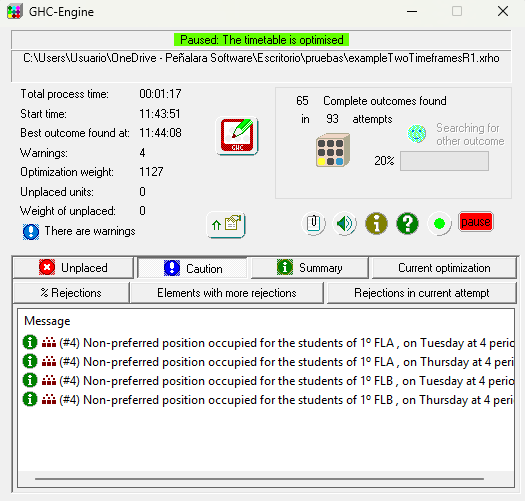The image size is (525, 501).
Task: Click the export results arrow icon
Action: (226, 225)
